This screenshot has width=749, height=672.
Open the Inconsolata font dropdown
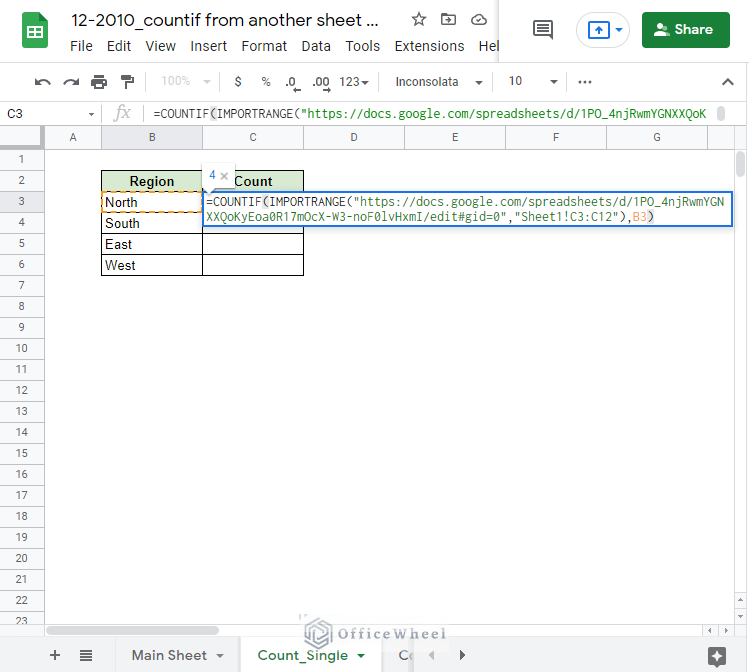(438, 82)
